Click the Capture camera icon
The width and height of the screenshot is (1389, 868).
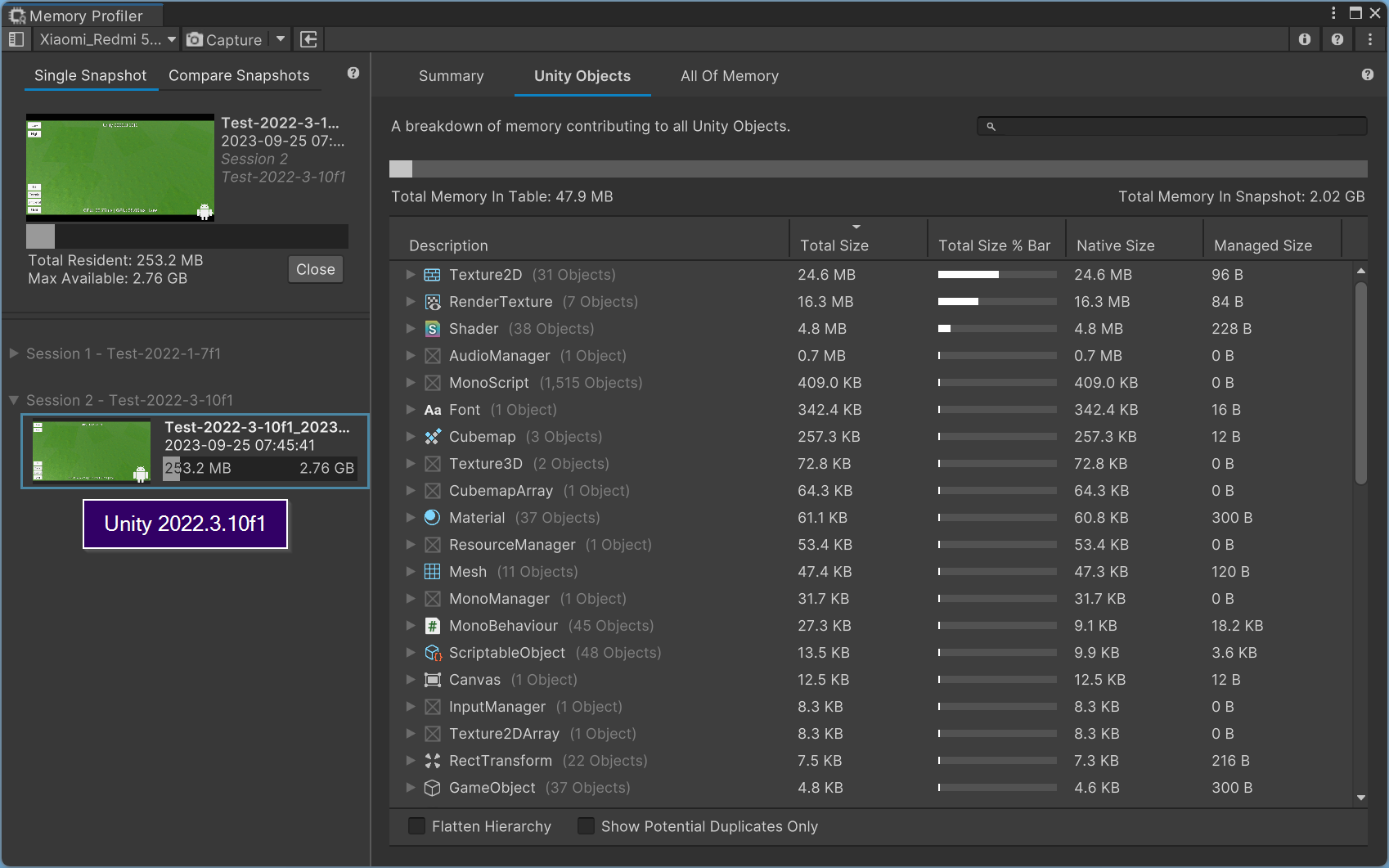tap(194, 38)
